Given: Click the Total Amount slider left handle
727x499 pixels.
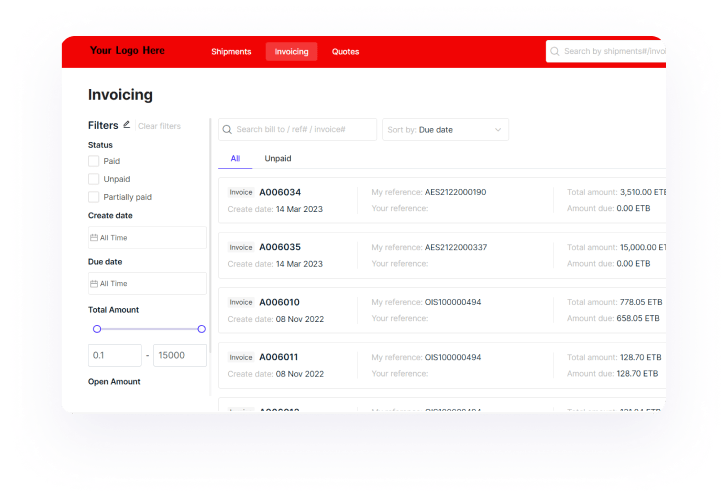Looking at the screenshot, I should click(x=97, y=329).
